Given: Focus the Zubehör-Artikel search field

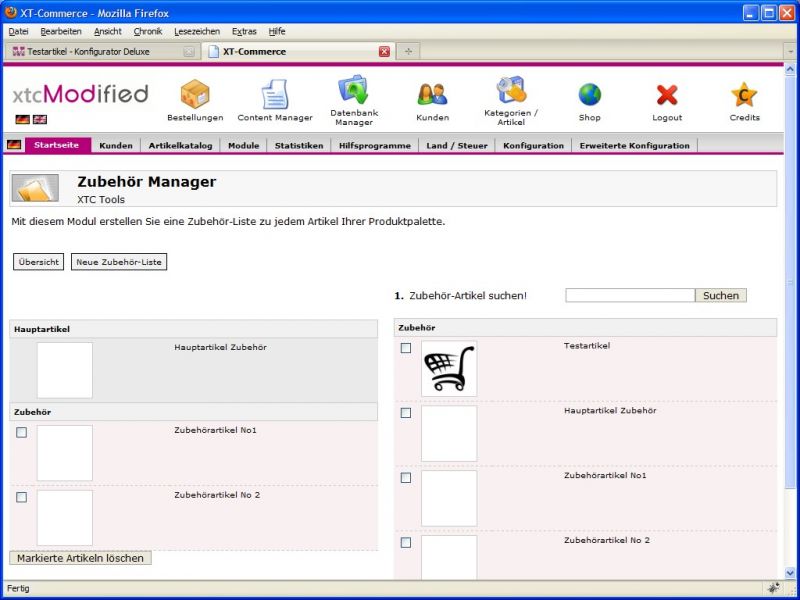Looking at the screenshot, I should click(x=630, y=295).
